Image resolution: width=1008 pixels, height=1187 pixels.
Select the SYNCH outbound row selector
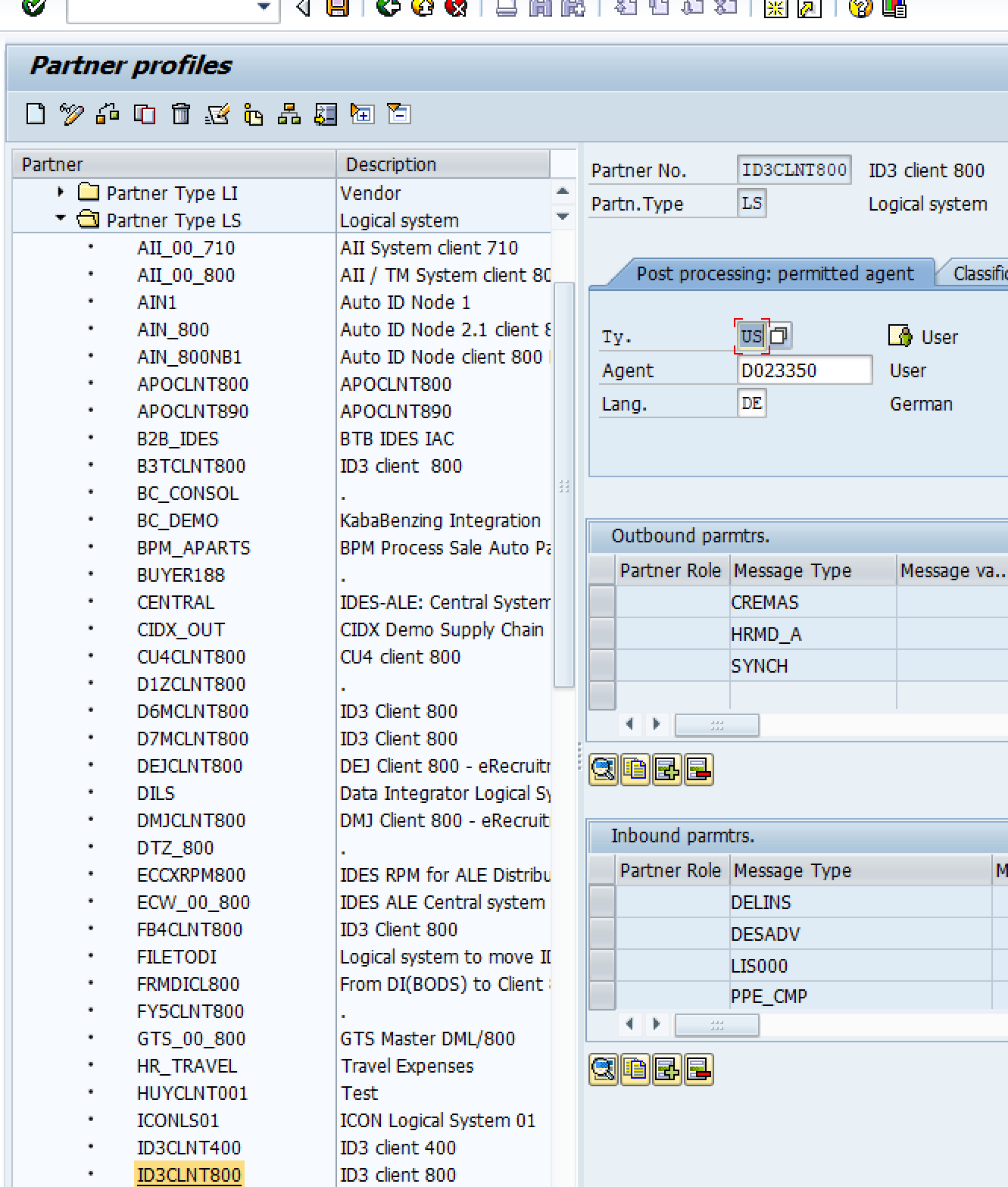pos(602,666)
